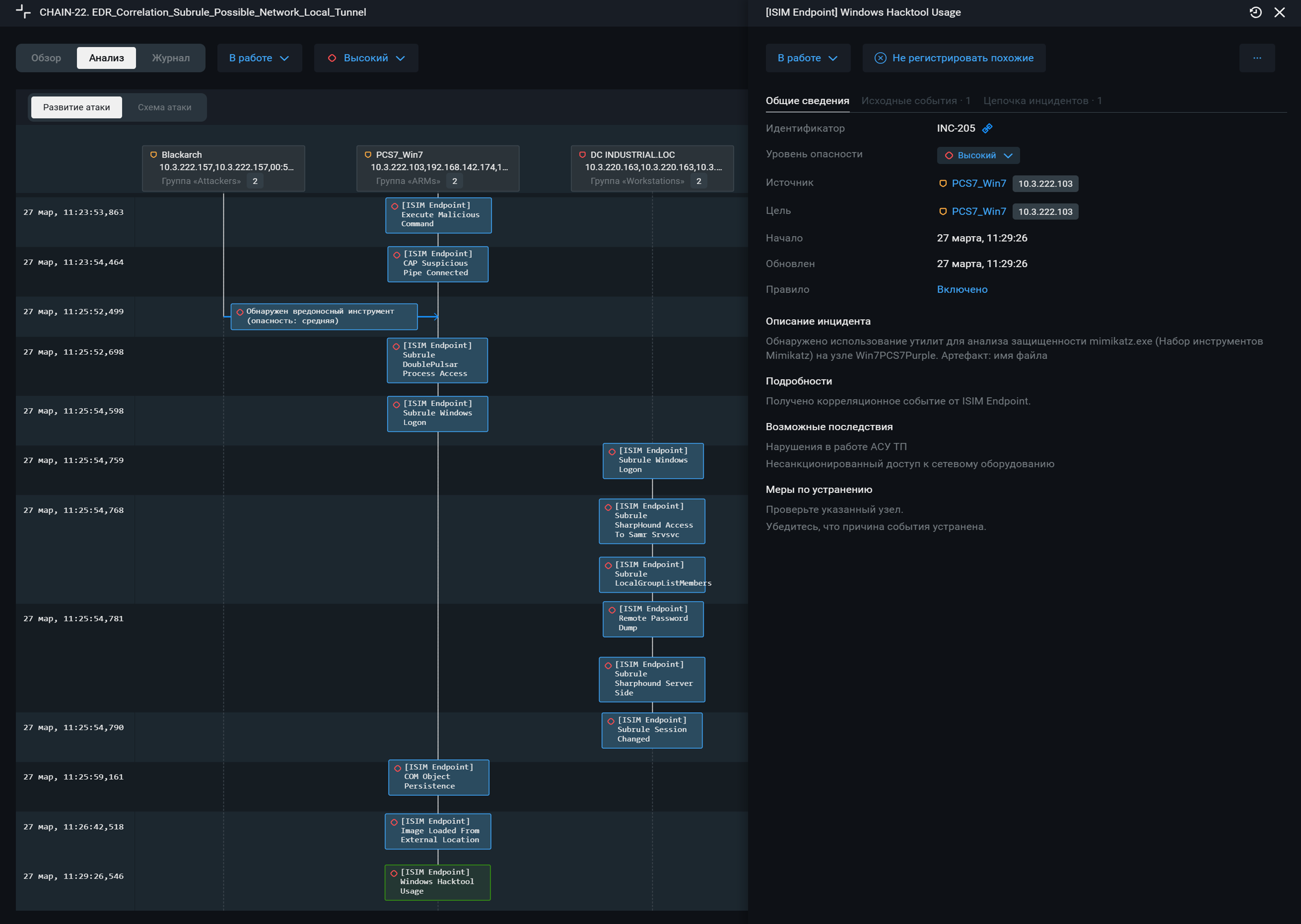Click shield icon beside Цель PCS7_Win7
Image resolution: width=1301 pixels, height=924 pixels.
(943, 212)
